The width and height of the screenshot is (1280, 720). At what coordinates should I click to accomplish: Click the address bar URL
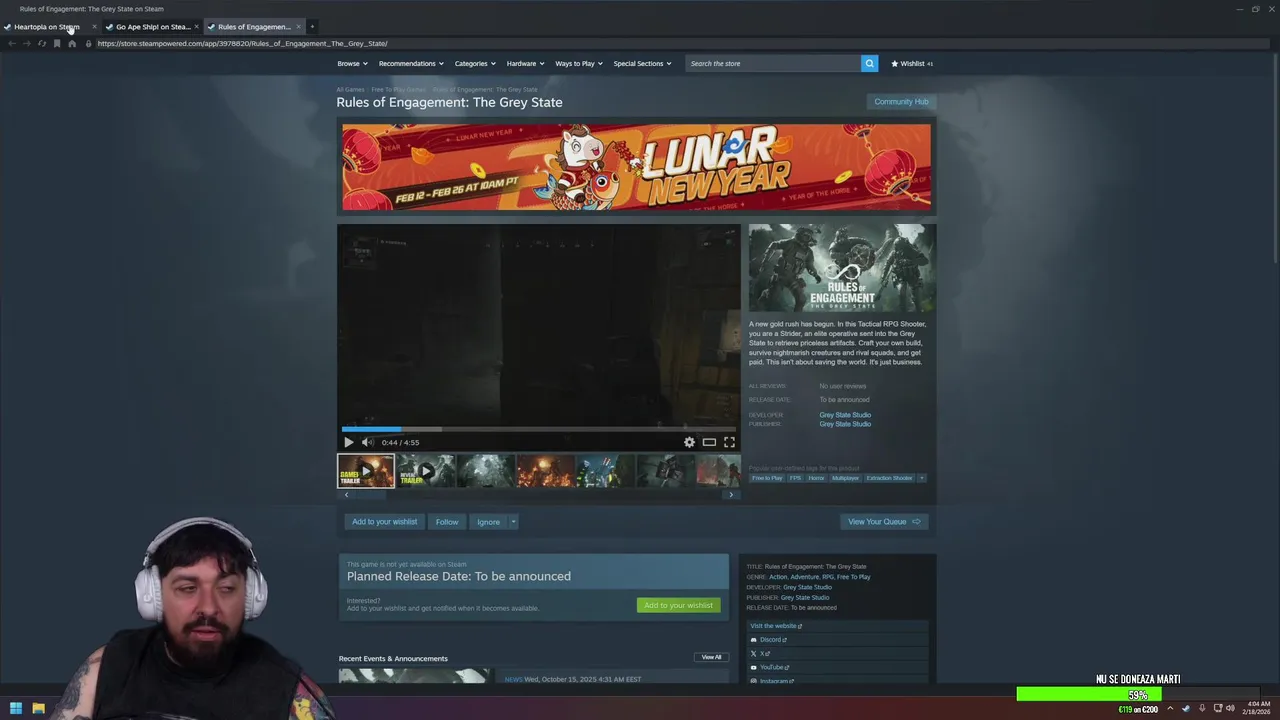pos(242,44)
